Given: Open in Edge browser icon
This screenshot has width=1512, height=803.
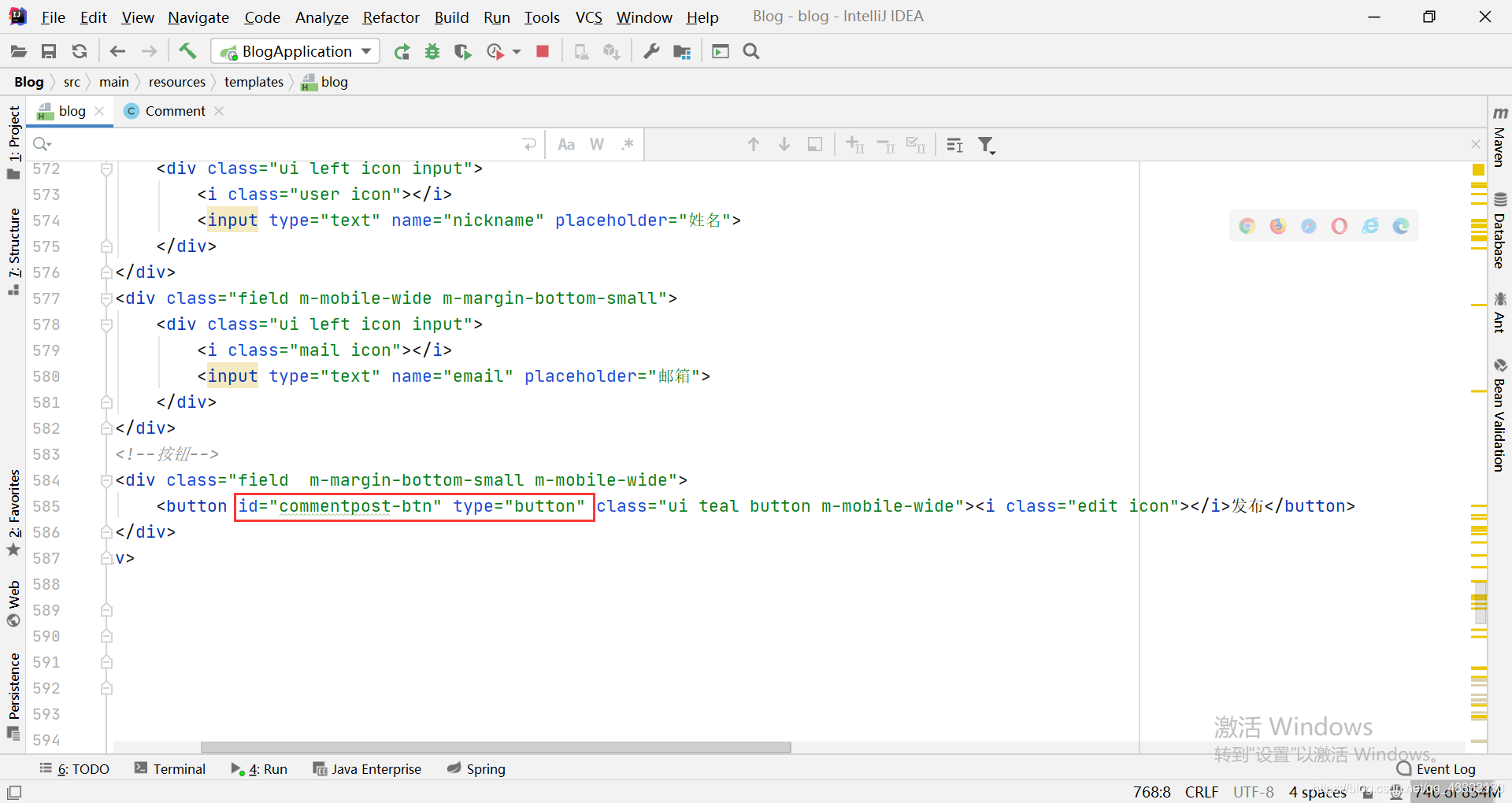Looking at the screenshot, I should 1401,227.
